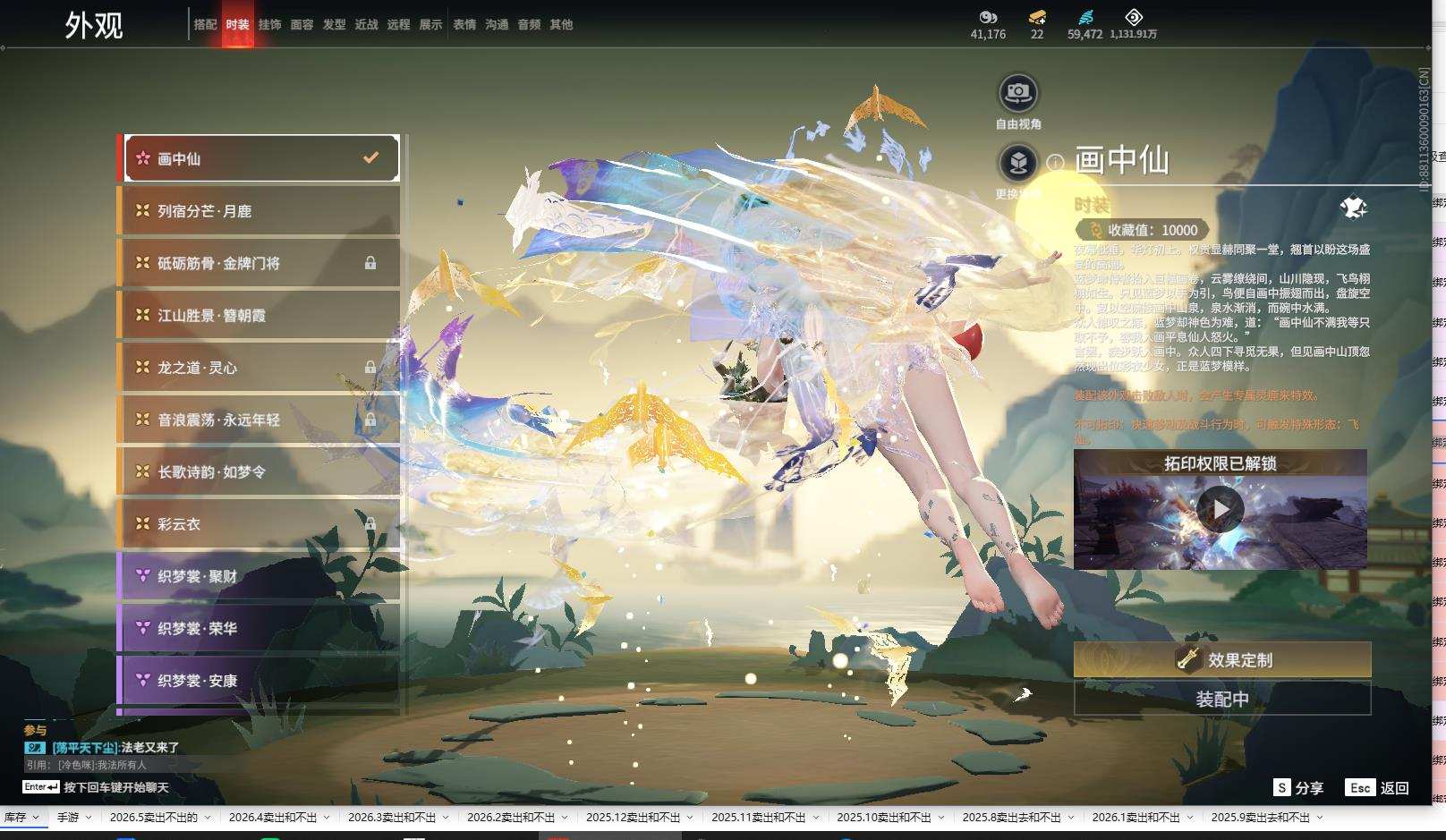Click the 收藏值: 10000 badge
Image resolution: width=1446 pixels, height=840 pixels.
point(1143,230)
